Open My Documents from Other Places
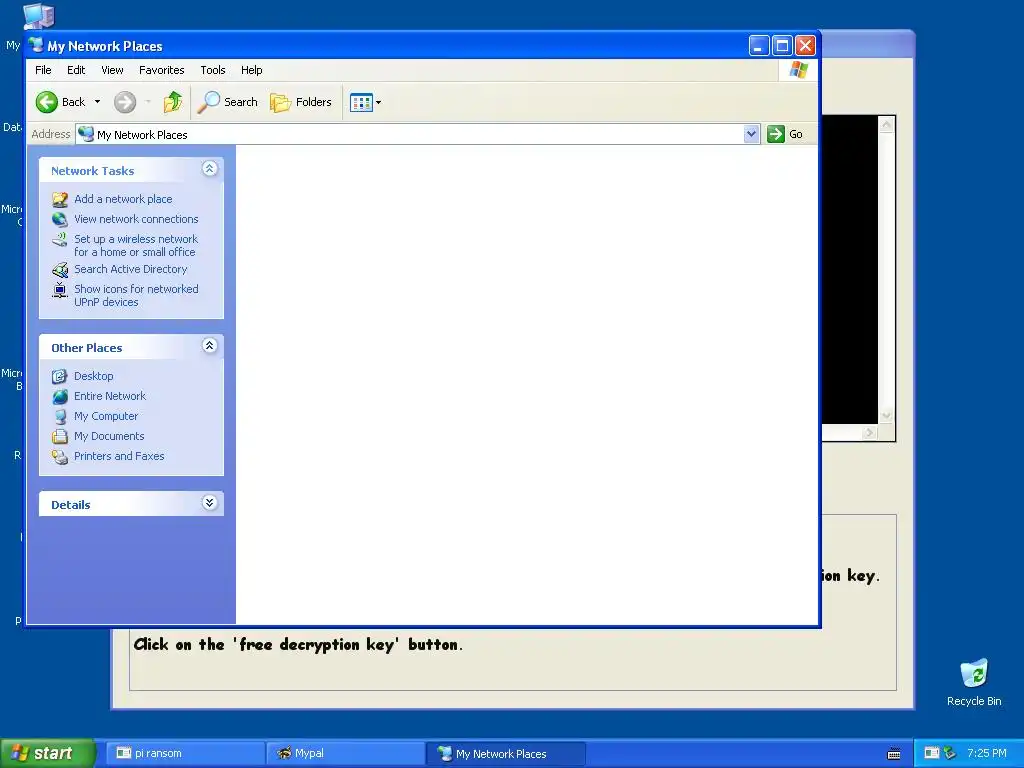1024x768 pixels. coord(109,436)
